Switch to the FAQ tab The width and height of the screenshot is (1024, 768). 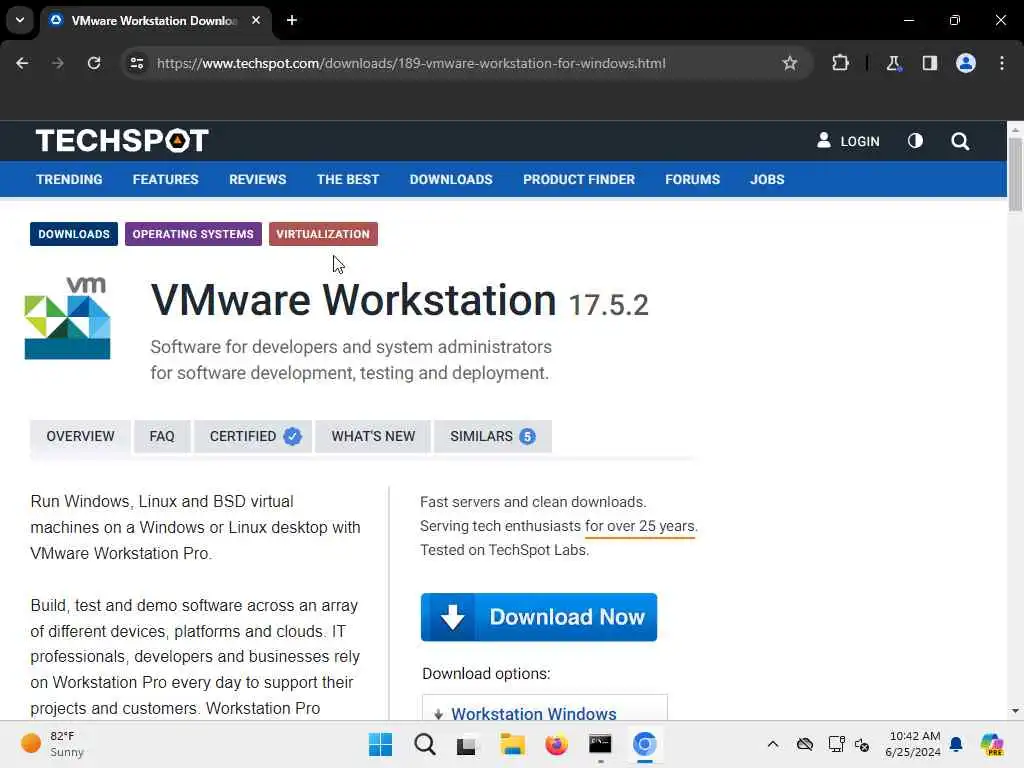pos(162,436)
